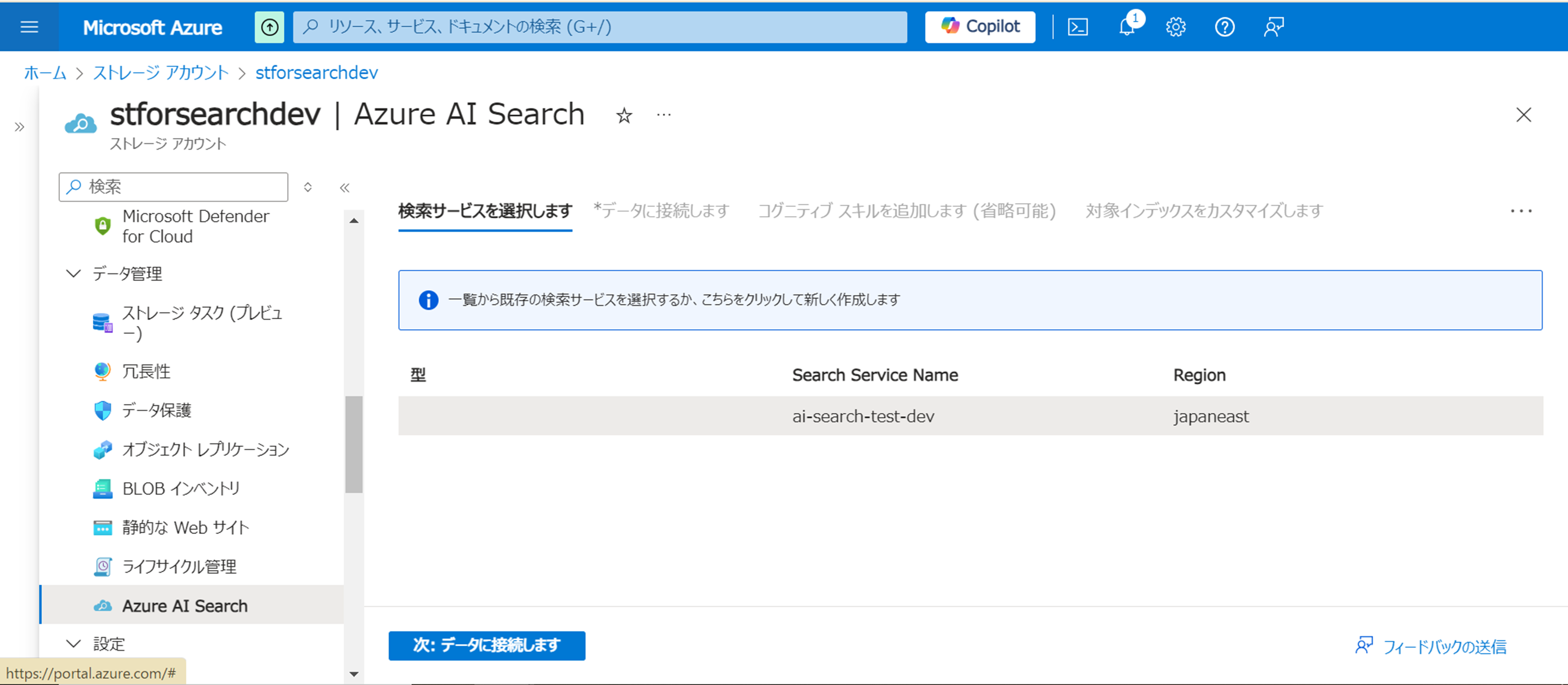The image size is (1568, 685).
Task: Open Microsoft Defender for Cloud menu item
Action: (195, 226)
